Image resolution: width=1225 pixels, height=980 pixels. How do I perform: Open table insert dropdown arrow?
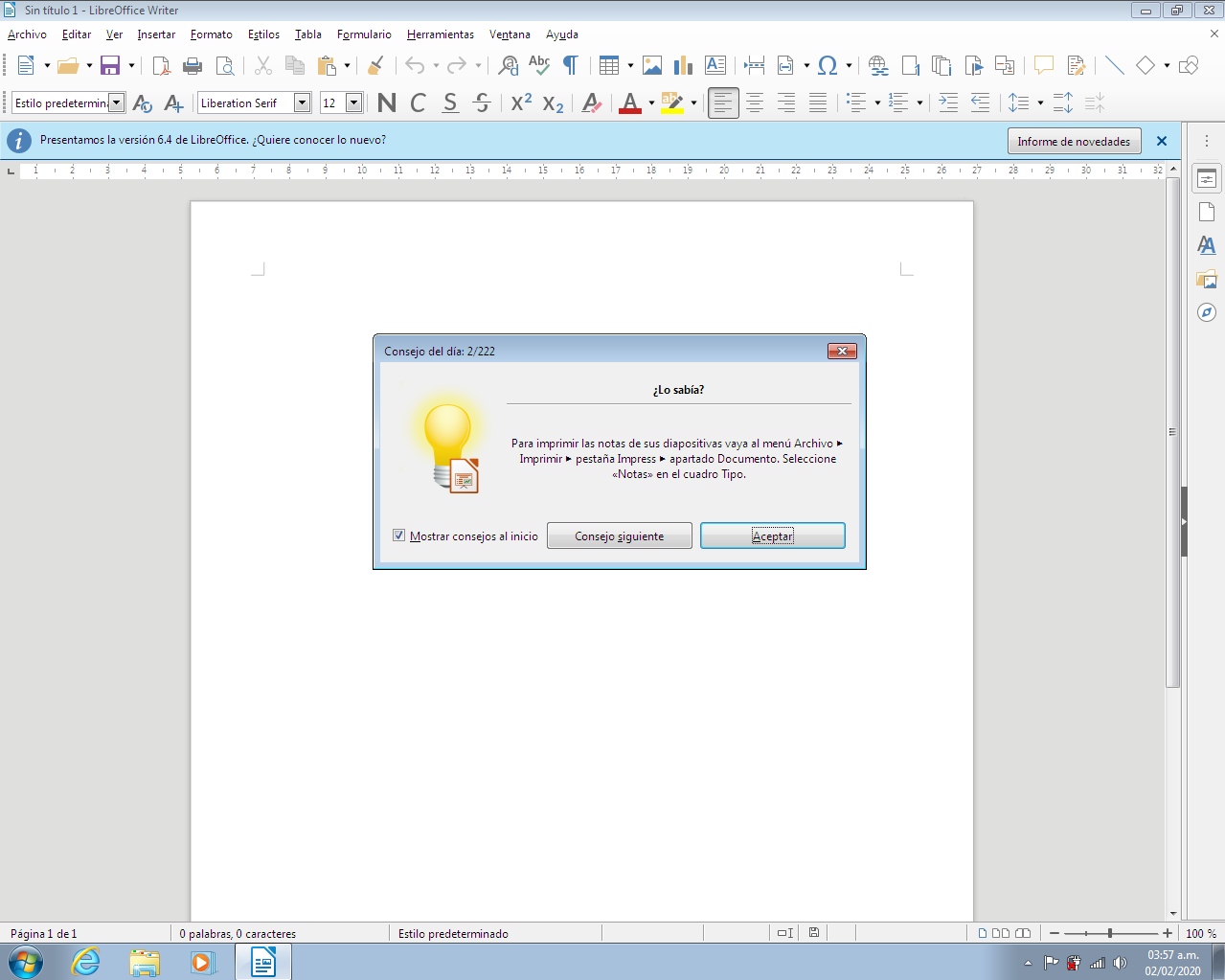[x=630, y=65]
